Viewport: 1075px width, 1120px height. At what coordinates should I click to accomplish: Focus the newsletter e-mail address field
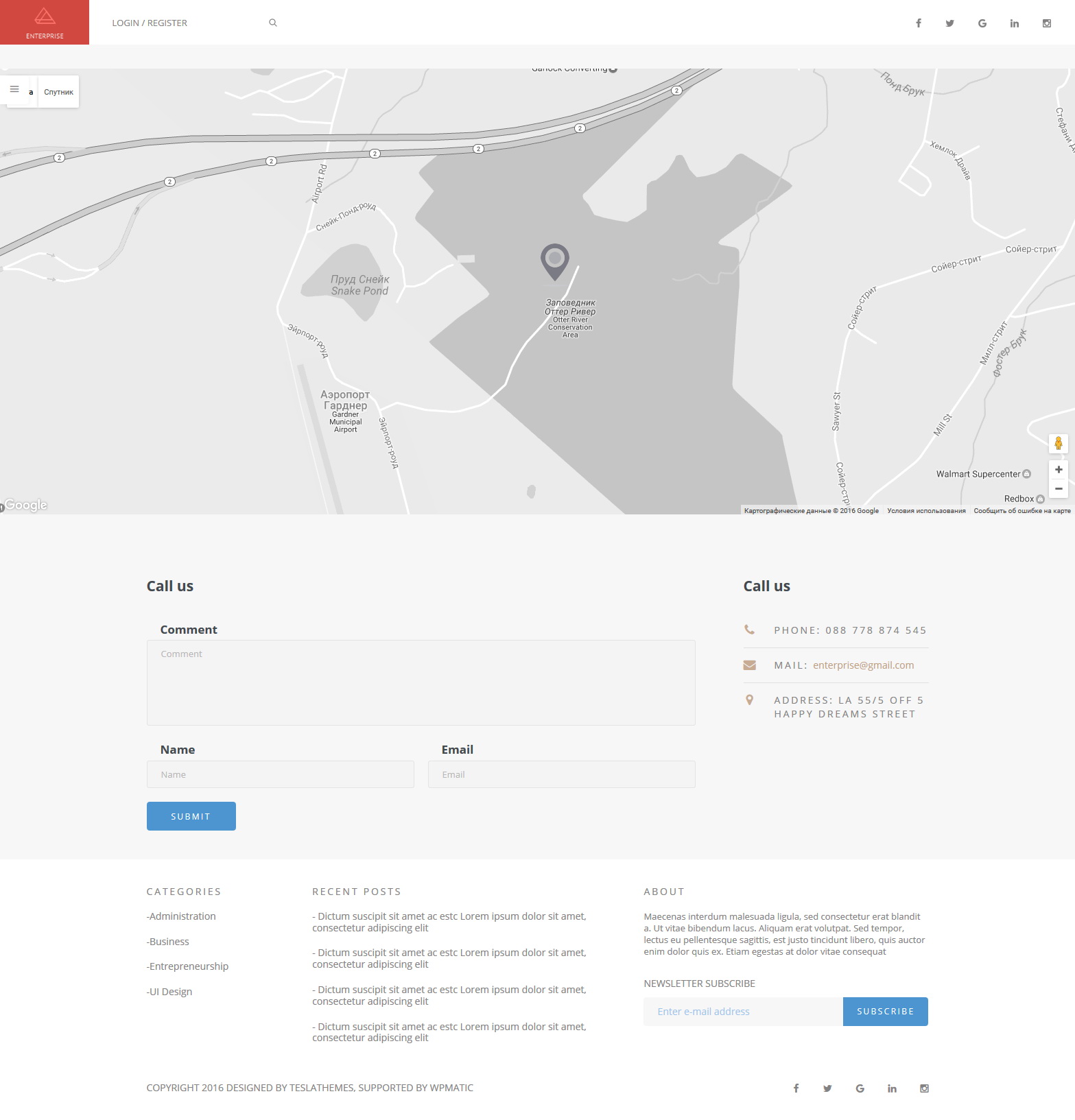(x=743, y=1012)
